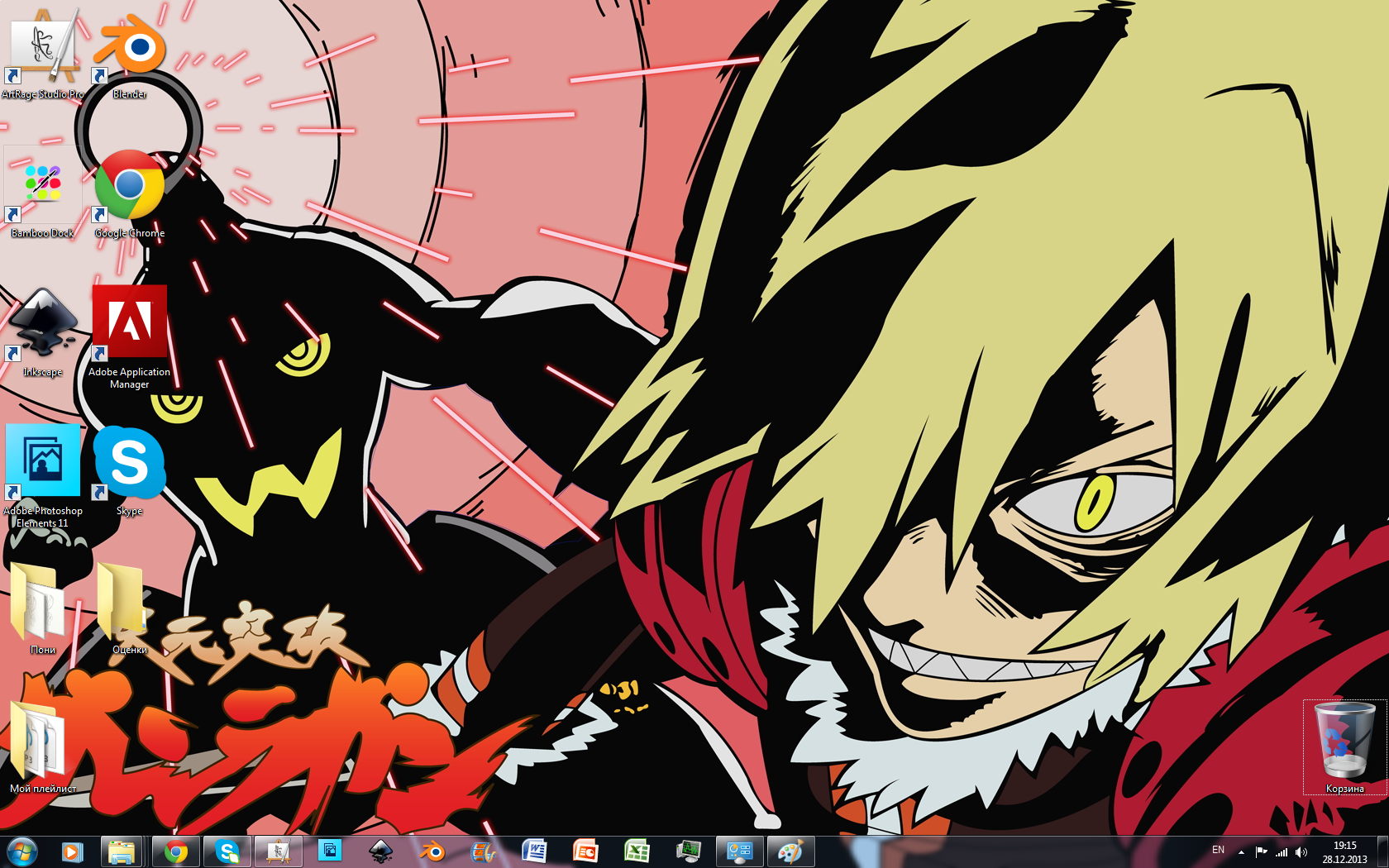Select the Inkscape desktop shortcut

pyautogui.click(x=43, y=333)
